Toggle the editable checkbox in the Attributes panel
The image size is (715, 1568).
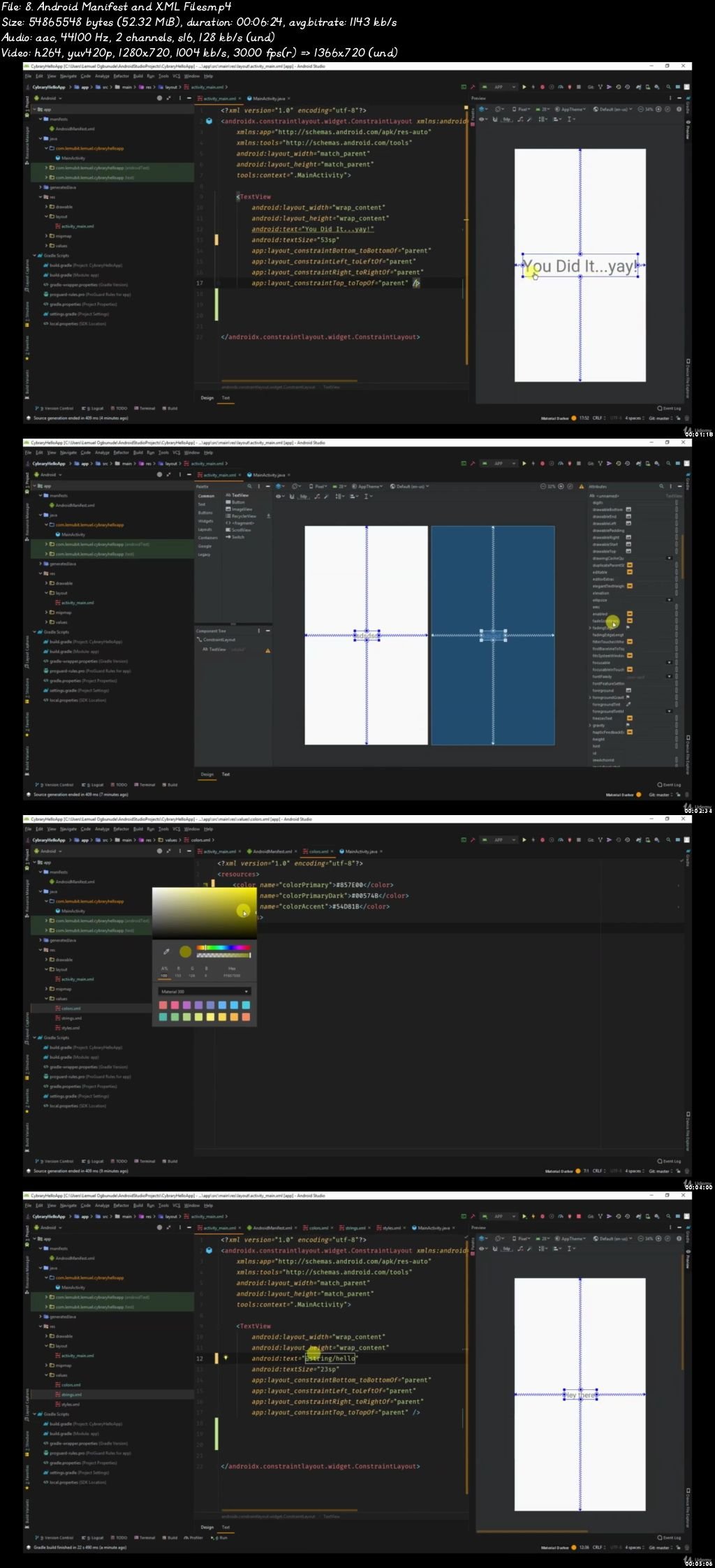coord(630,572)
